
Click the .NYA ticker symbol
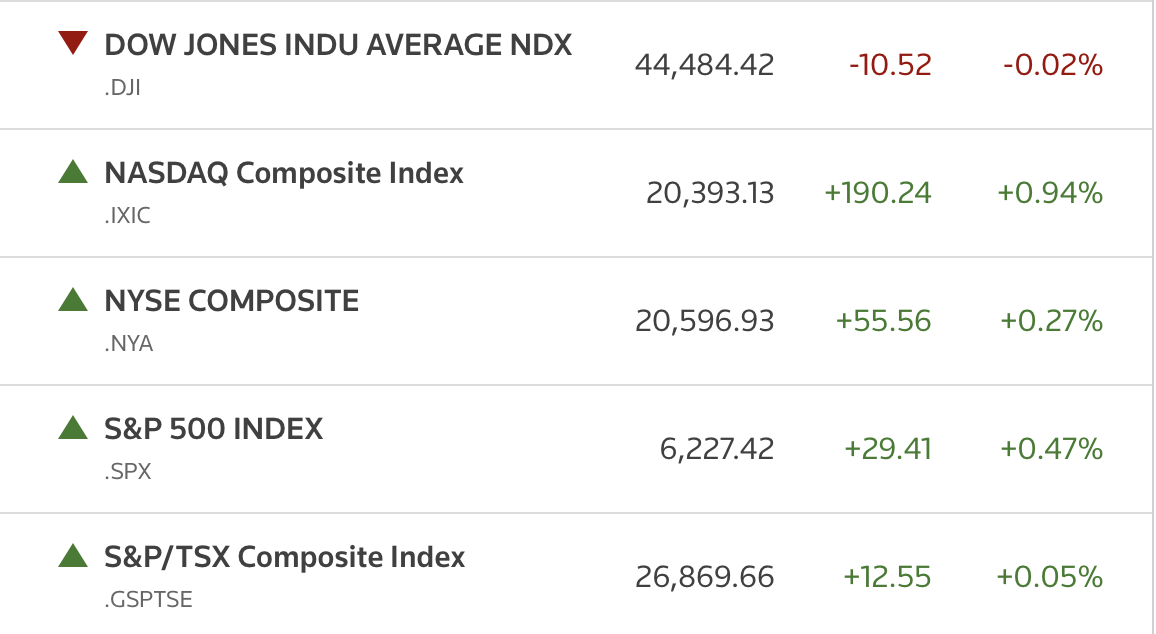(x=128, y=344)
